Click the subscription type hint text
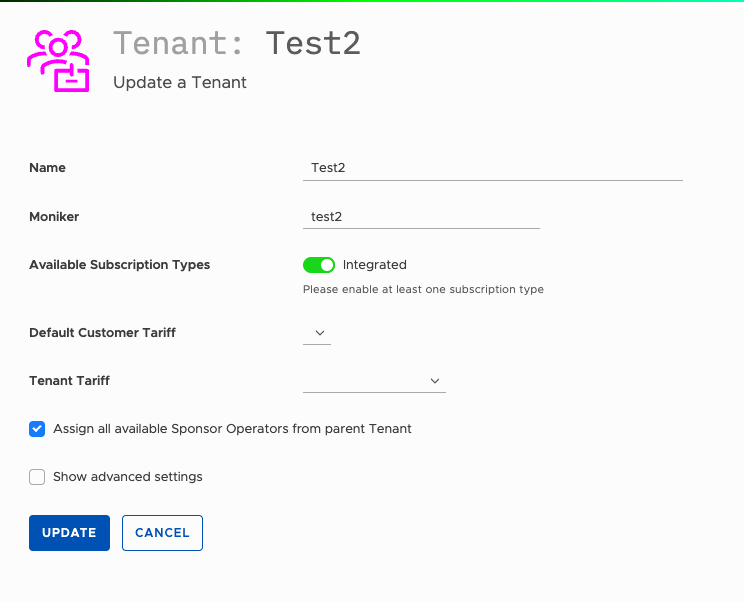Viewport: 744px width, 602px height. 423,289
